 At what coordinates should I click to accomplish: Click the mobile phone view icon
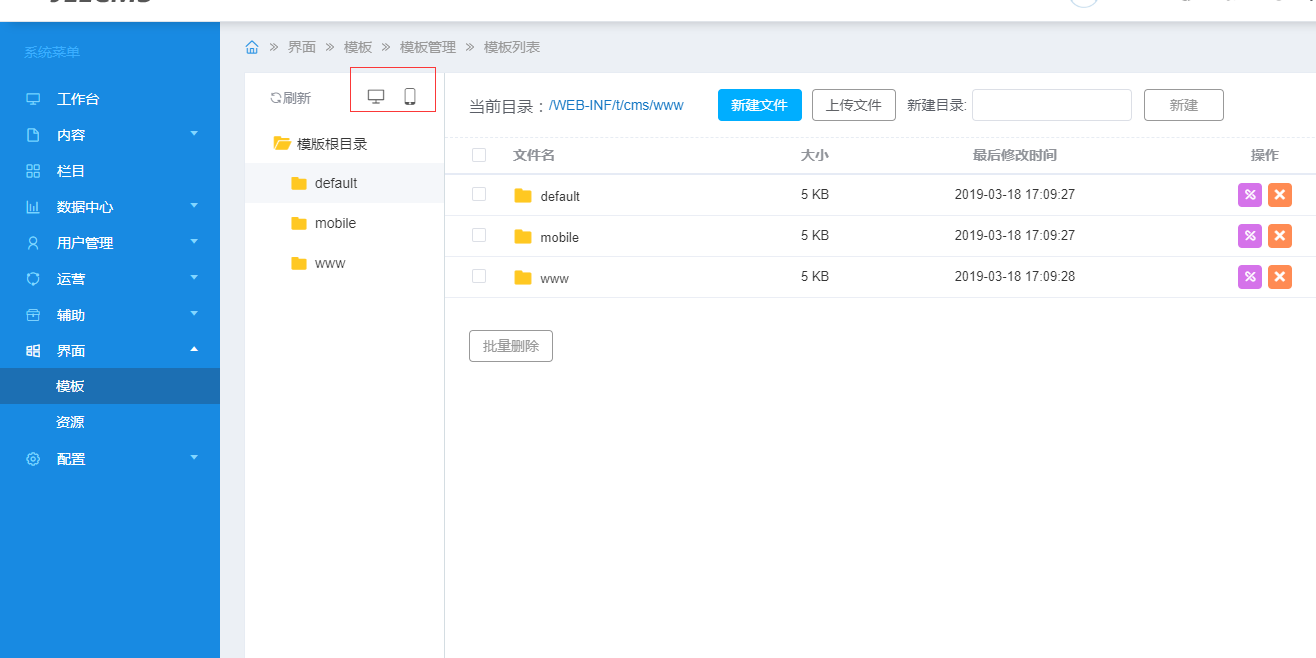(410, 96)
